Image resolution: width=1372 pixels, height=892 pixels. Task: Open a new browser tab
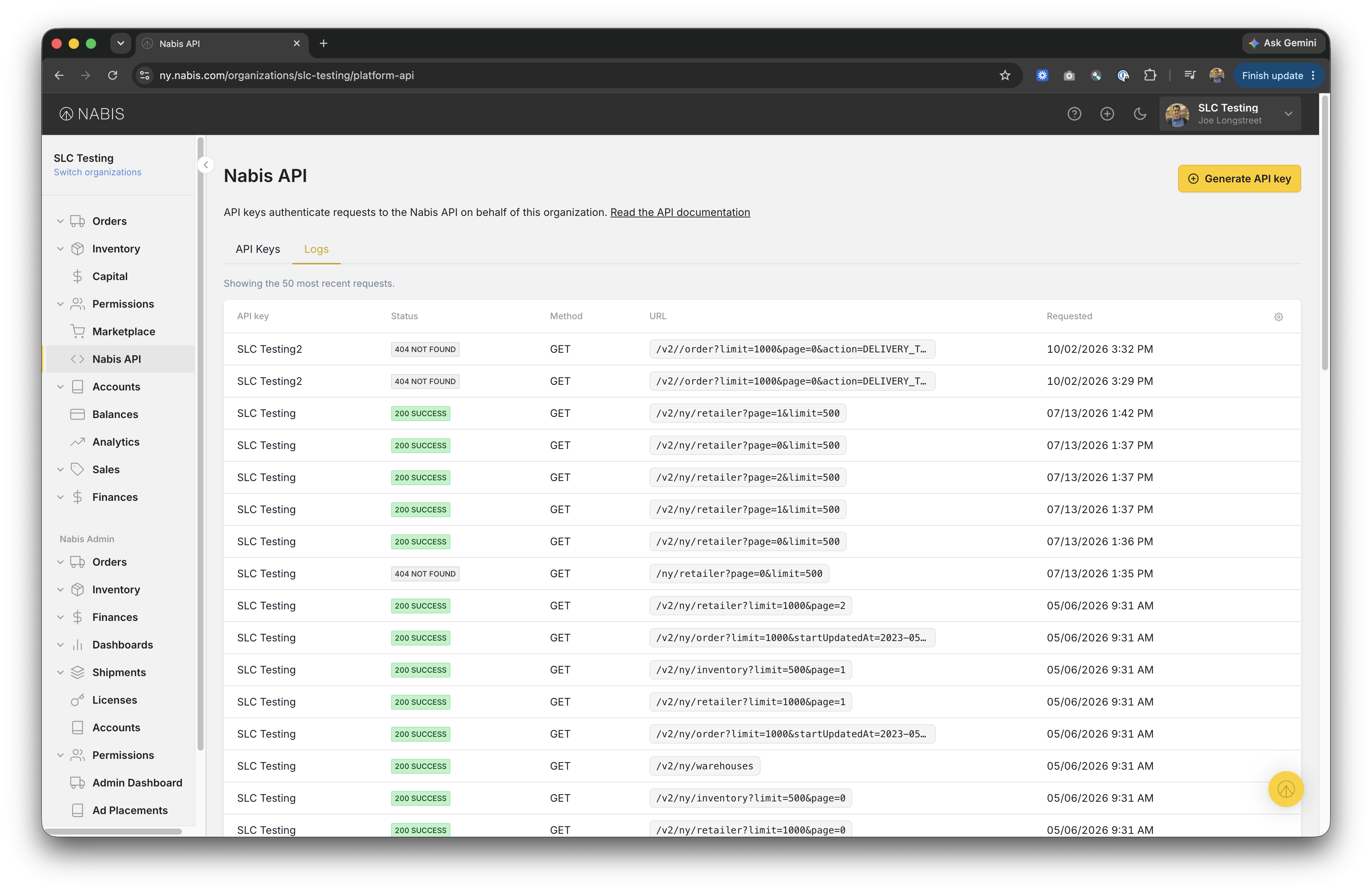pos(323,43)
